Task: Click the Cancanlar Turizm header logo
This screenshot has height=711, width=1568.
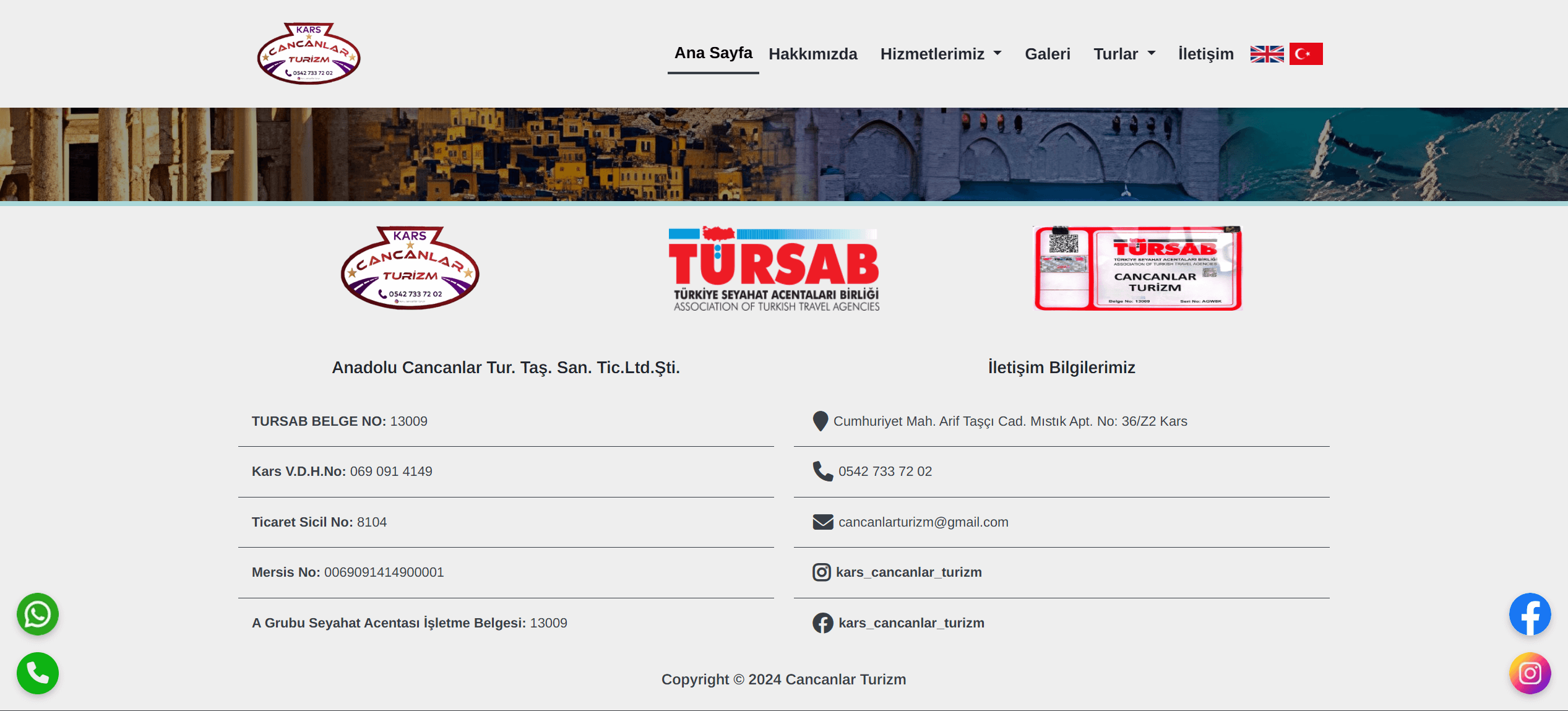Action: click(309, 54)
